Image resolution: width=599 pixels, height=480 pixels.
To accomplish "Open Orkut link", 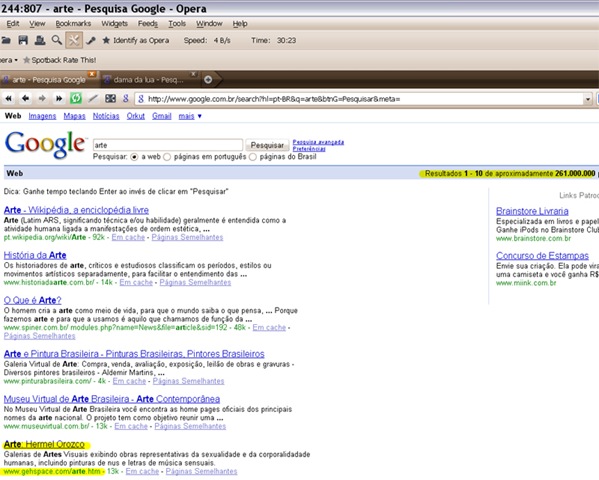I will pos(136,116).
